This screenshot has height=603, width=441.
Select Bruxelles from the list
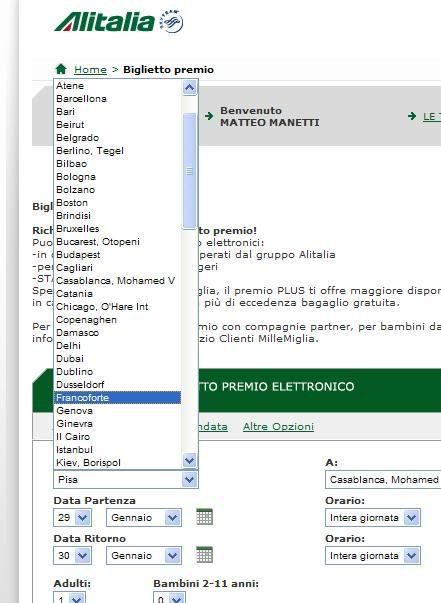coord(118,229)
